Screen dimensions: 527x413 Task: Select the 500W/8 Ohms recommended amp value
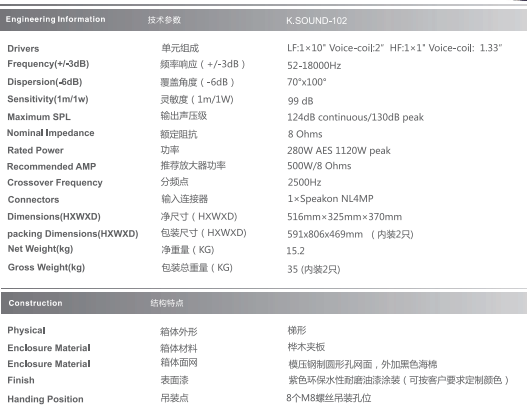[x=319, y=166]
